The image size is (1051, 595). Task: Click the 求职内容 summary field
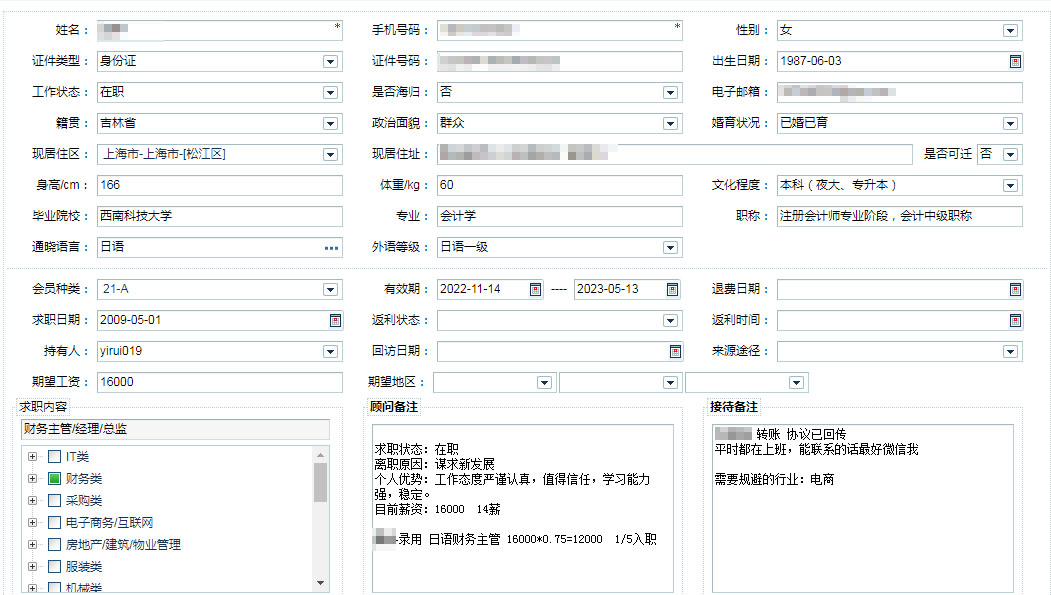(x=176, y=429)
